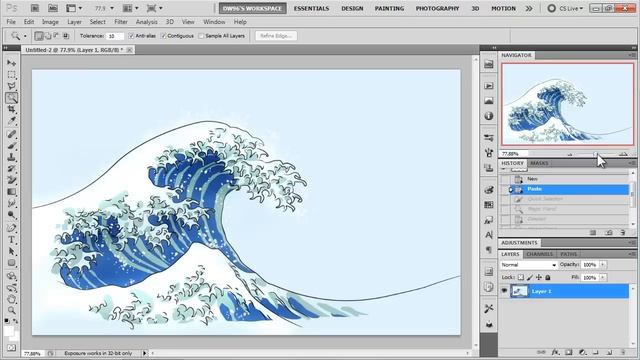Open the Image menu

[50, 22]
